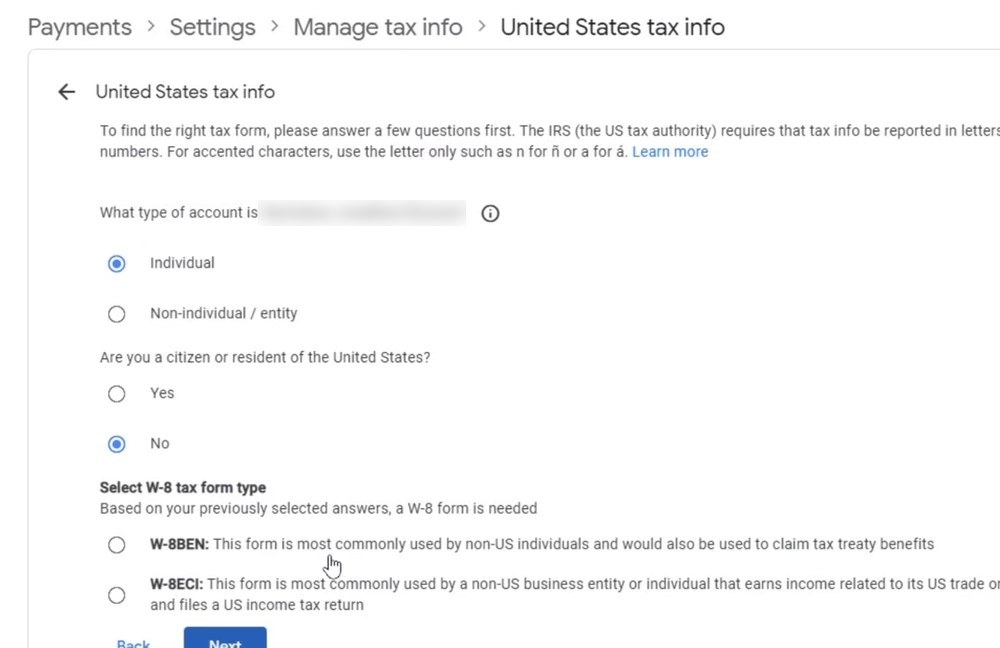Click the Back text button
1000x648 pixels.
tap(133, 643)
